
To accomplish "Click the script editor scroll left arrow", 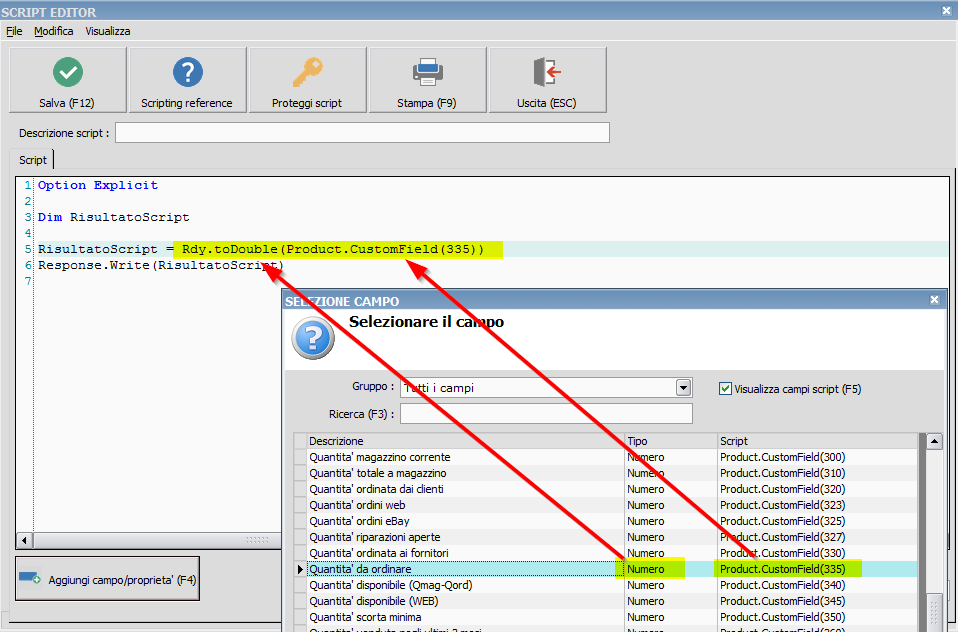I will pyautogui.click(x=24, y=540).
